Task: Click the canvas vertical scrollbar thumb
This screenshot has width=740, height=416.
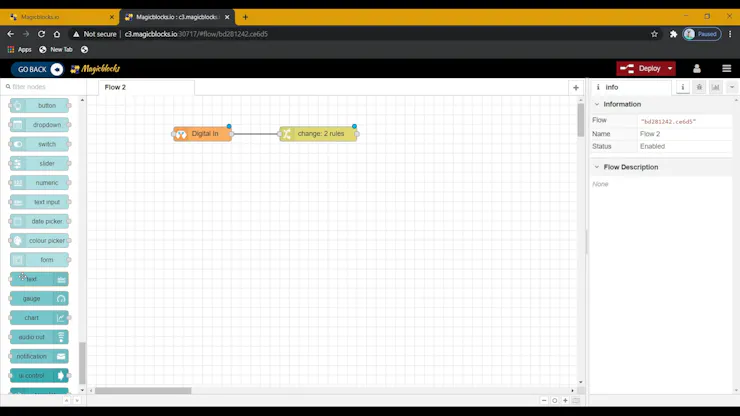Action: coord(580,120)
